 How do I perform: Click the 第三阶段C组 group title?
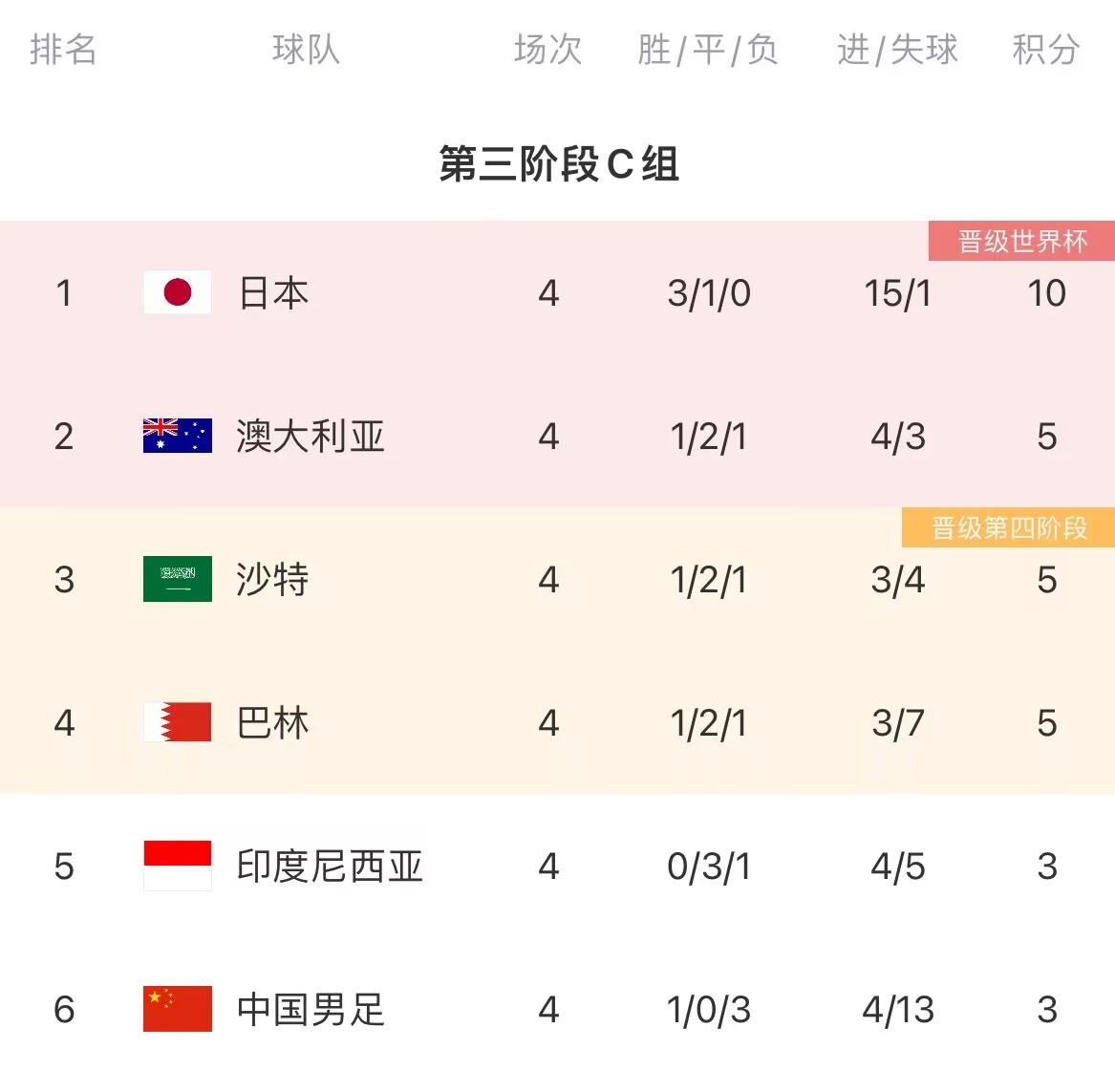tap(559, 164)
